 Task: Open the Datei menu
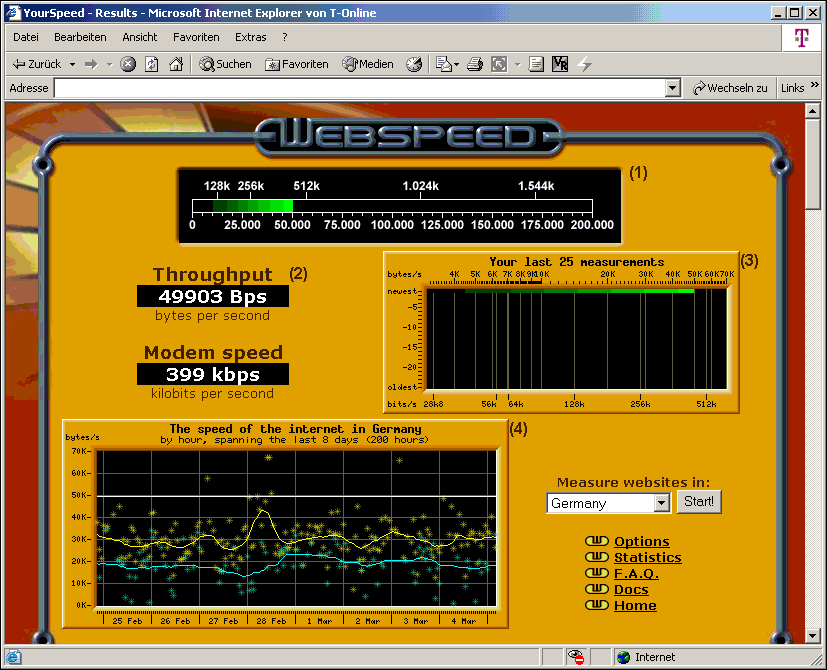(26, 37)
